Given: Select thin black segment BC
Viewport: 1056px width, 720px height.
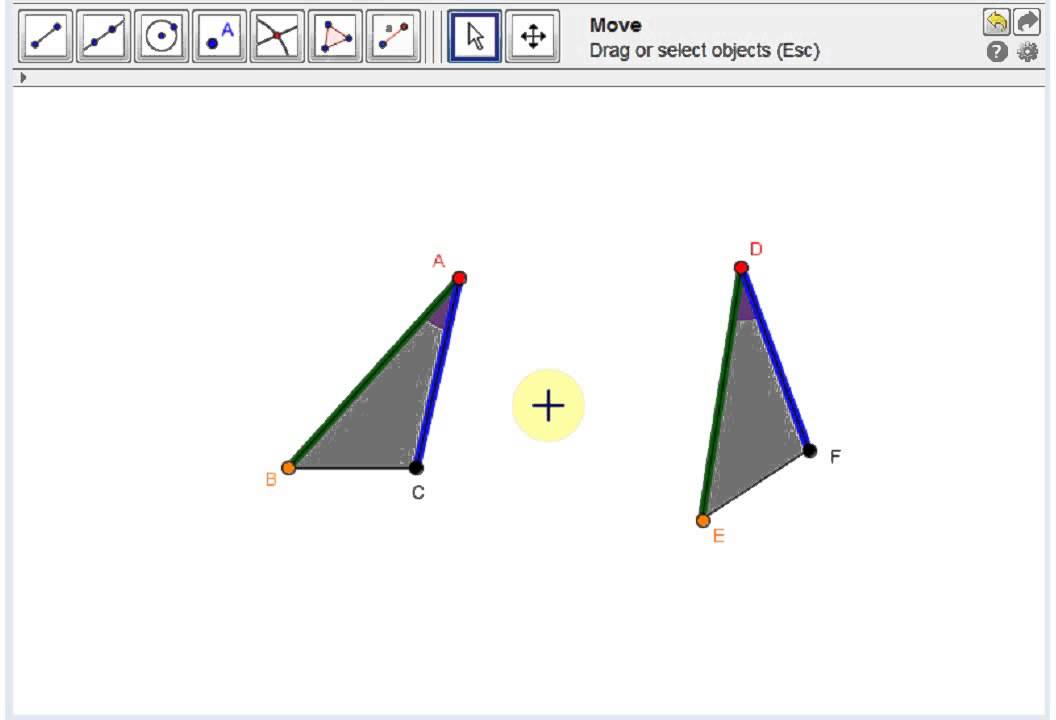Looking at the screenshot, I should (x=352, y=468).
